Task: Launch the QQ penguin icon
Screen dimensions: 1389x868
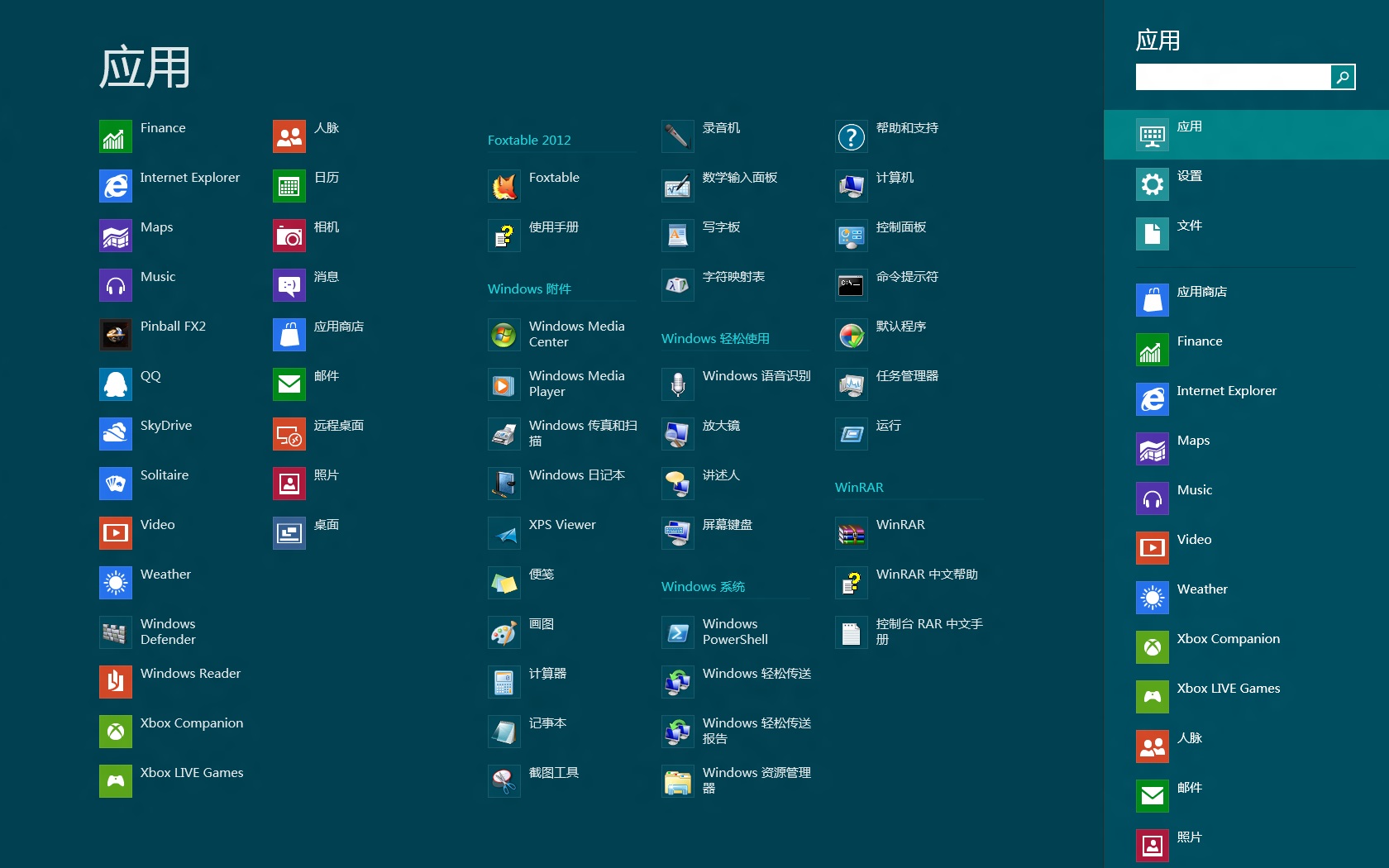Action: click(116, 384)
